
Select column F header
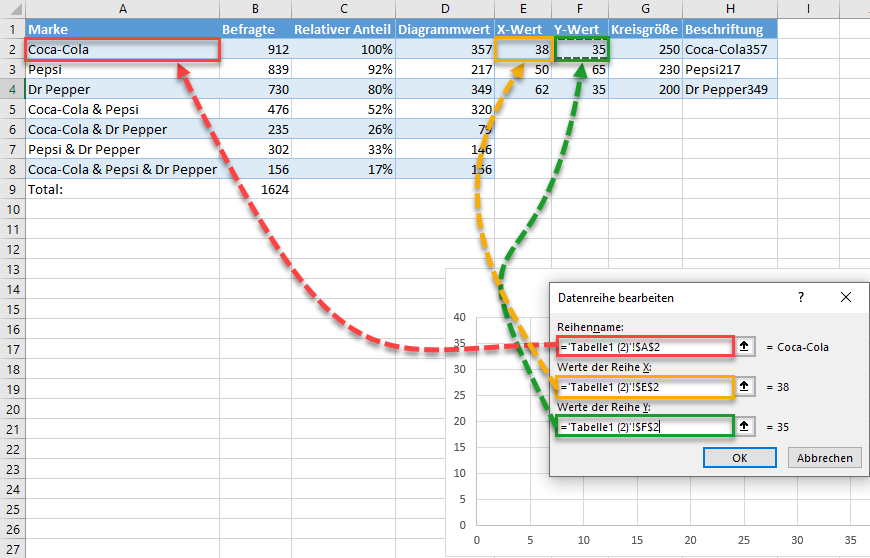pyautogui.click(x=580, y=8)
